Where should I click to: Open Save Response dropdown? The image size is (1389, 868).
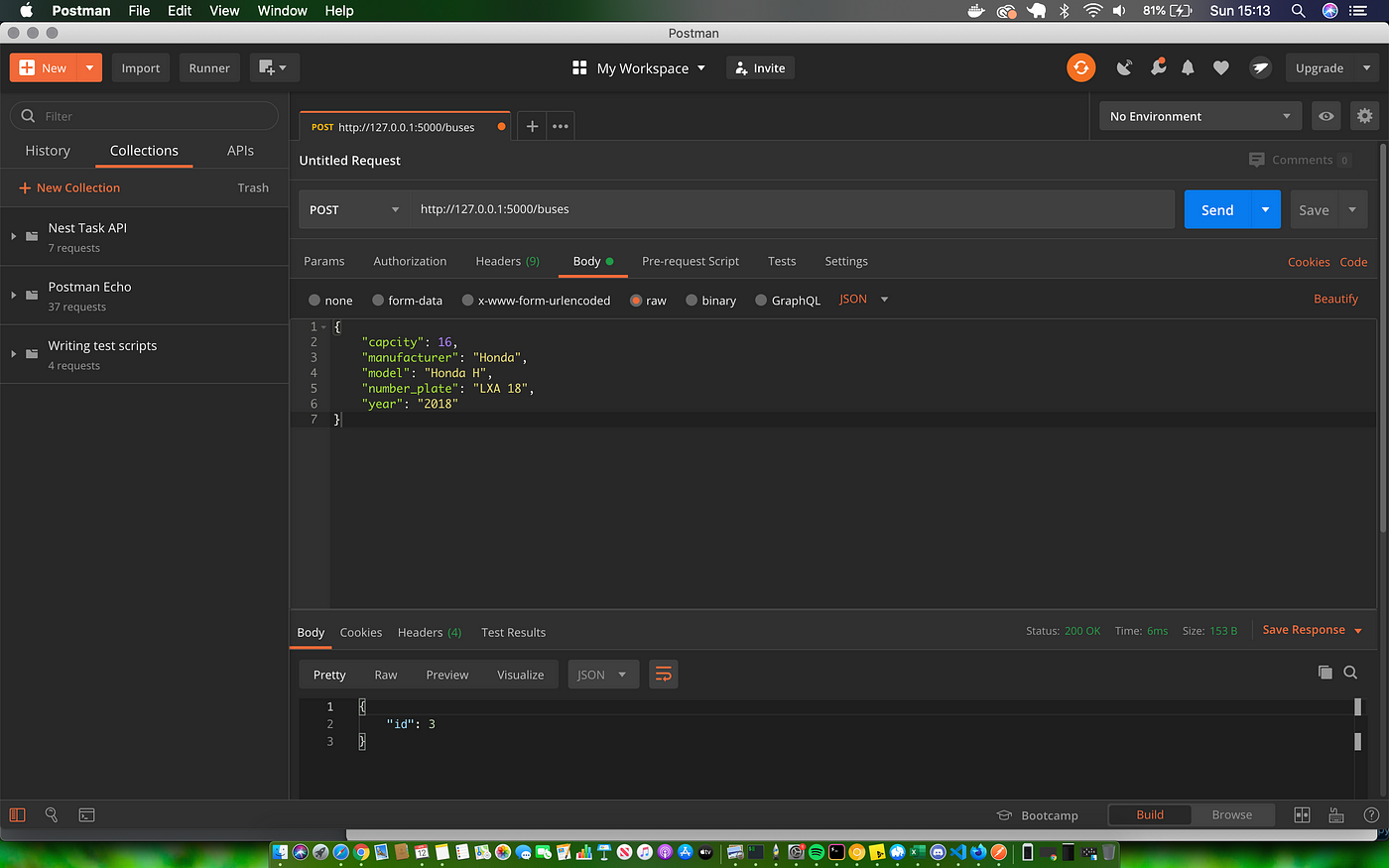[1312, 630]
